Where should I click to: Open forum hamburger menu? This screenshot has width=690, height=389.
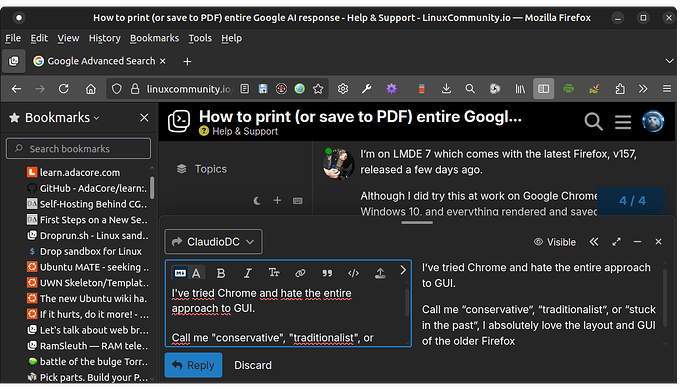click(x=623, y=122)
